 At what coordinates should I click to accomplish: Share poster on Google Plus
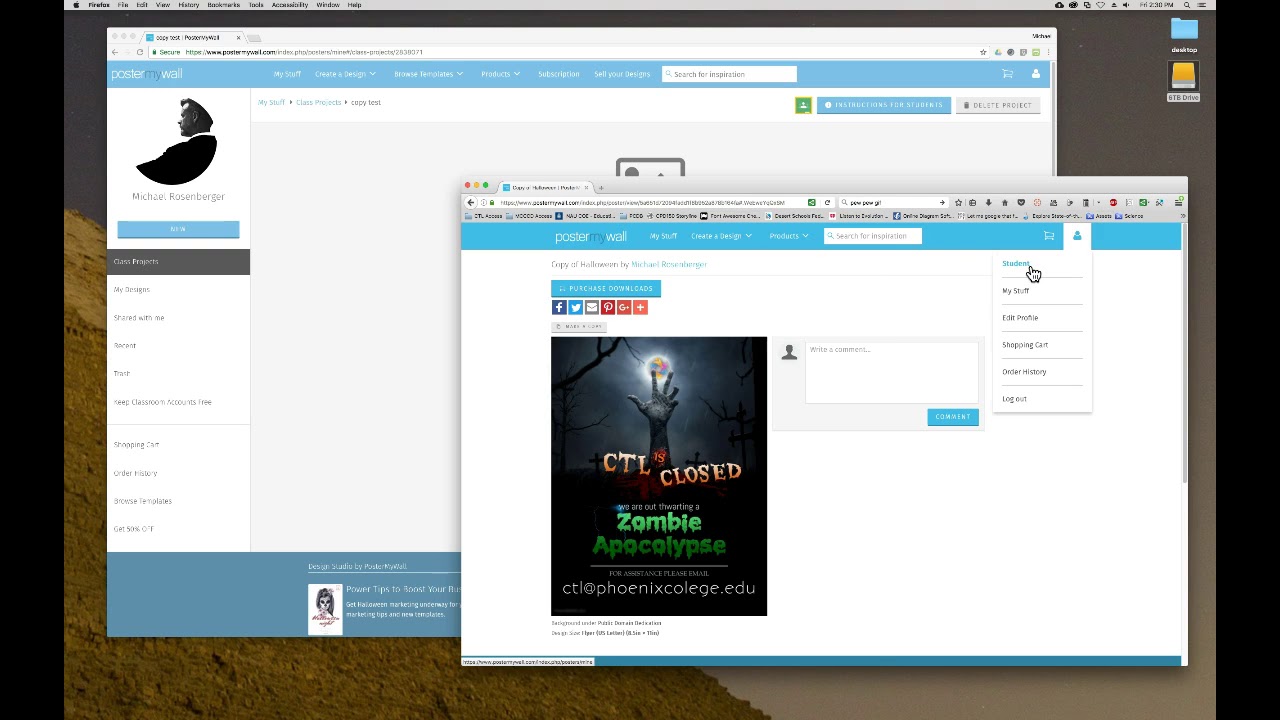pos(623,308)
